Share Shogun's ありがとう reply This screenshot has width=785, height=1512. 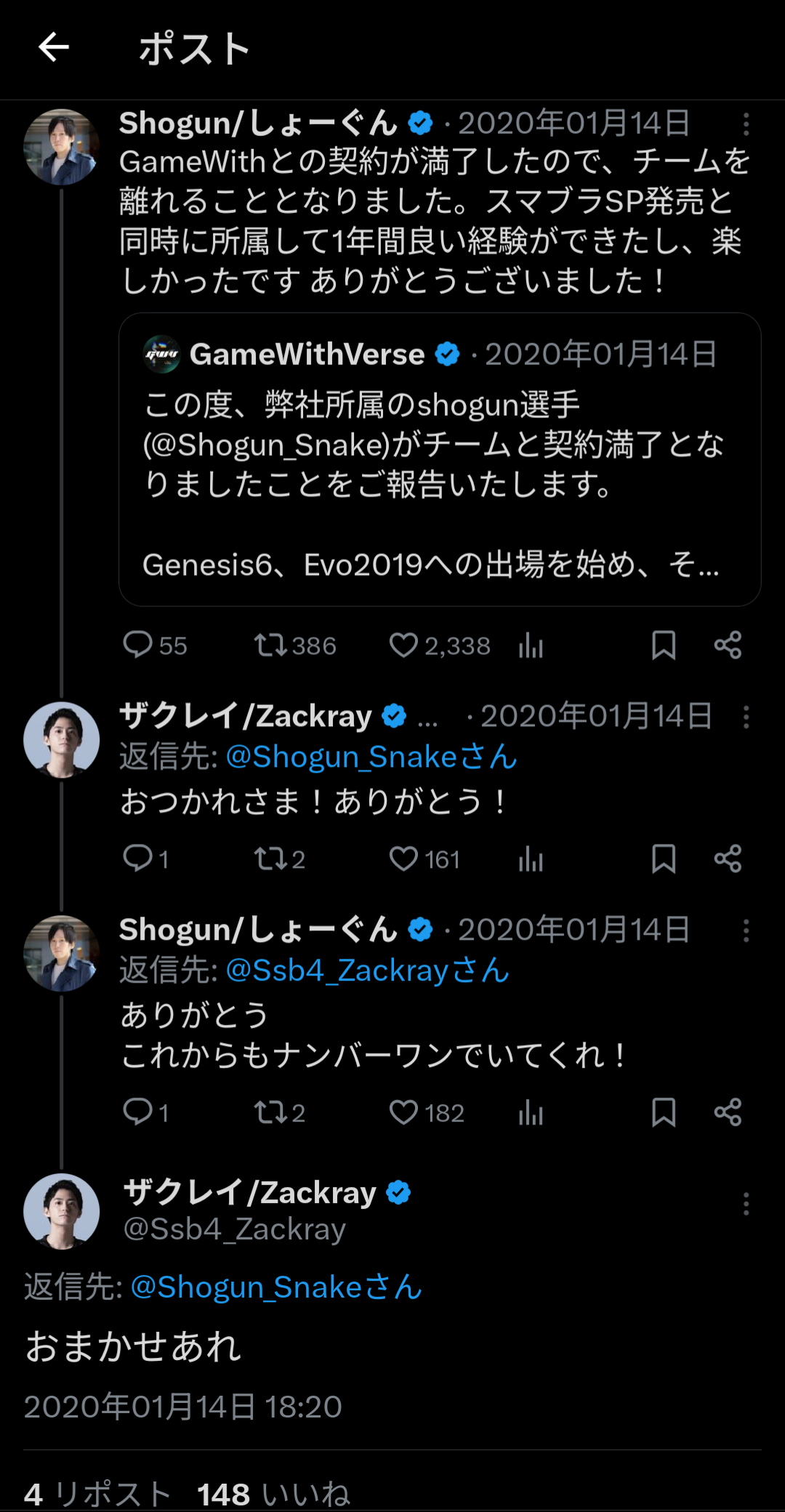point(728,1112)
